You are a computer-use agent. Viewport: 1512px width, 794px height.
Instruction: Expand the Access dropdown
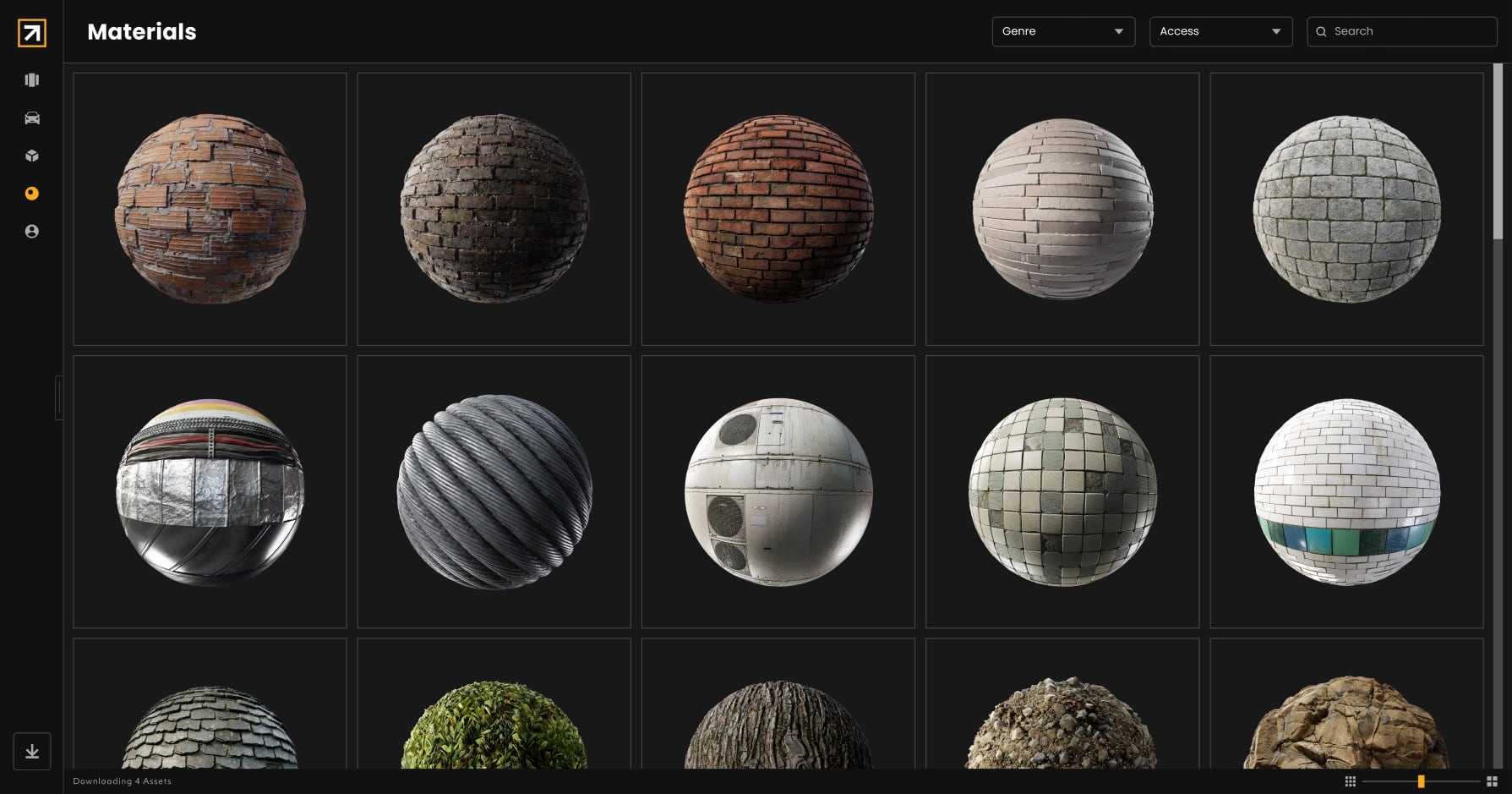pyautogui.click(x=1220, y=31)
